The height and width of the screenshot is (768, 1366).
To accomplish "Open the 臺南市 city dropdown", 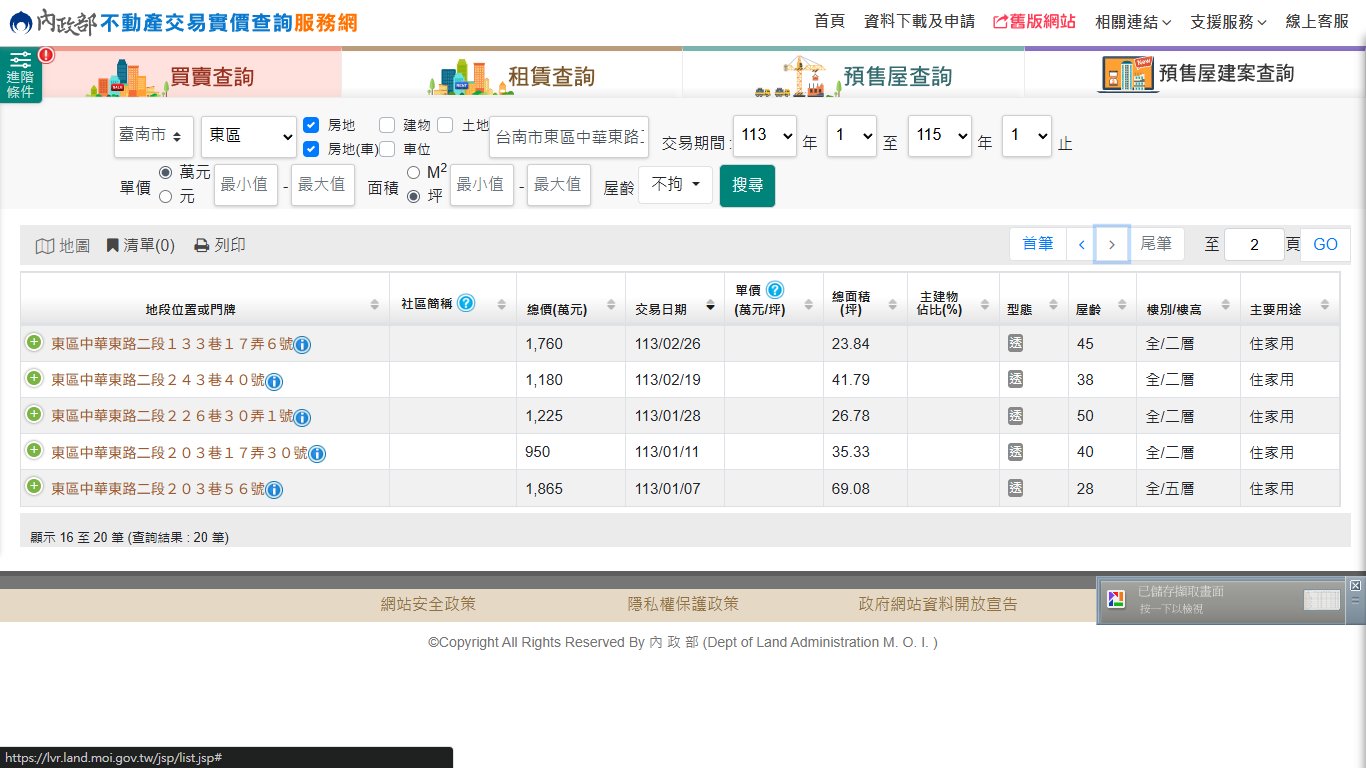I will pyautogui.click(x=154, y=136).
